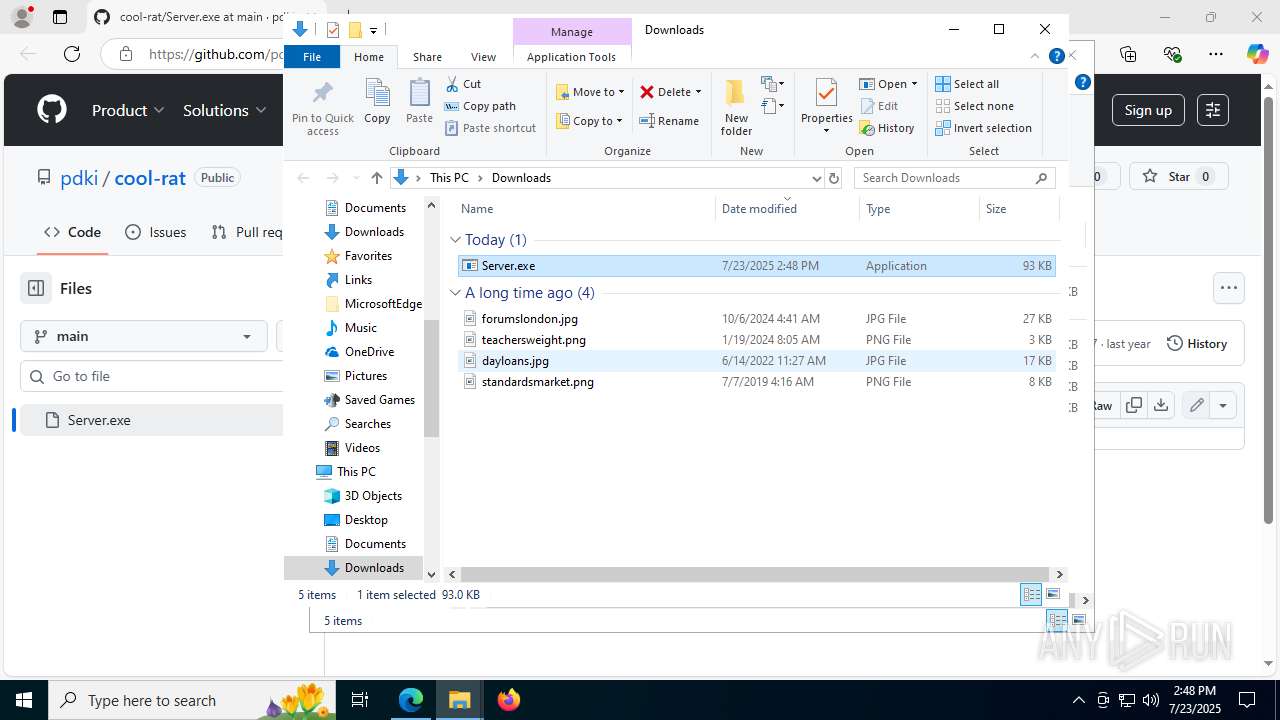The image size is (1280, 720).
Task: Expand the Move to dropdown
Action: (621, 92)
